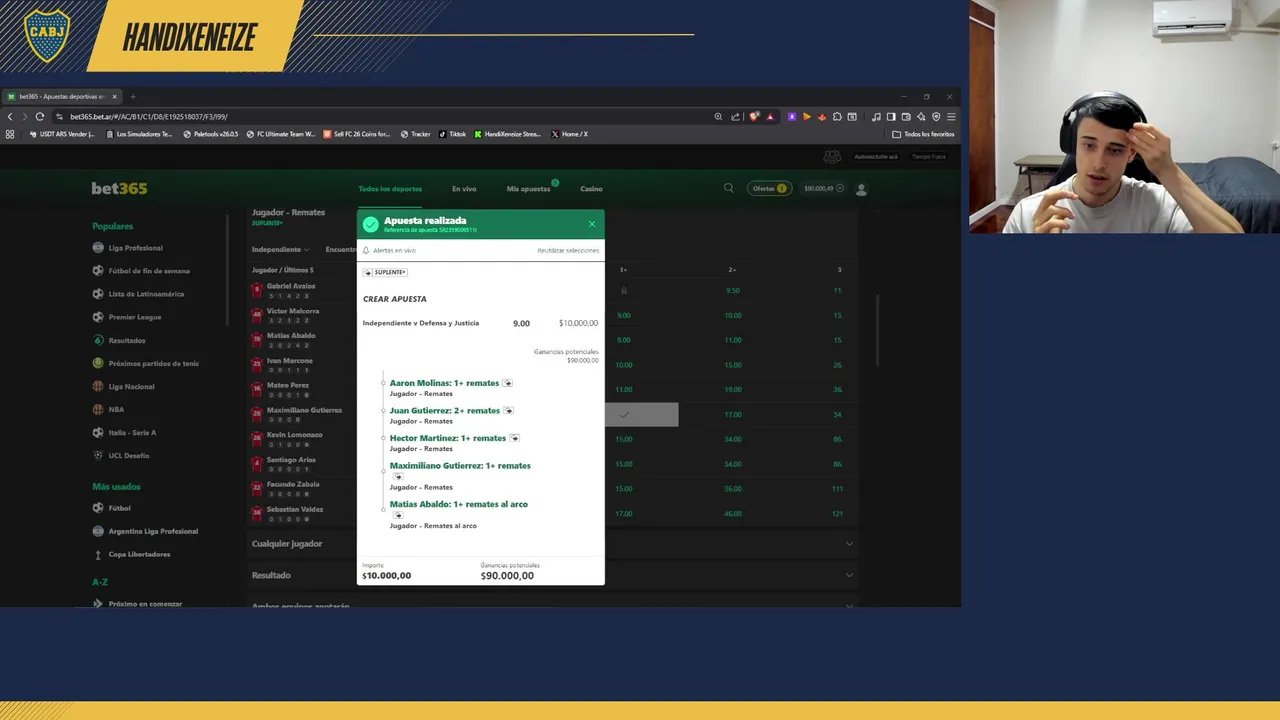
Task: Switch to En vivo tab
Action: point(464,189)
